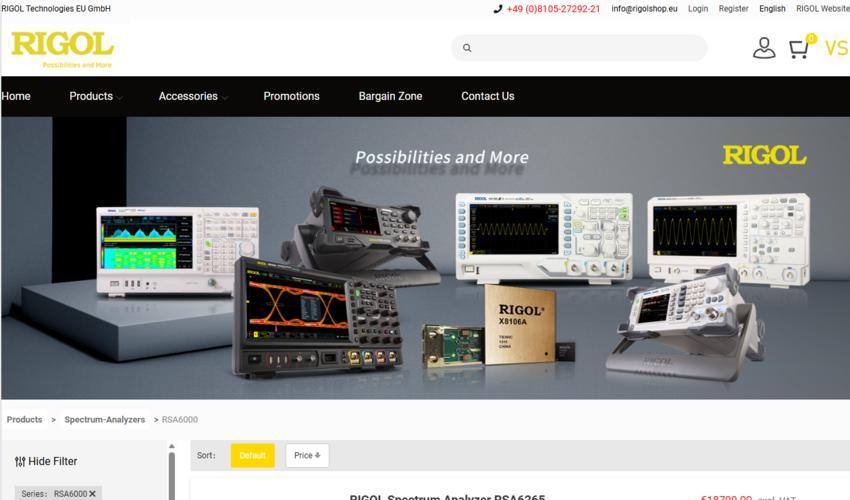The width and height of the screenshot is (850, 500).
Task: Visit the RIGOL Website link
Action: 822,9
